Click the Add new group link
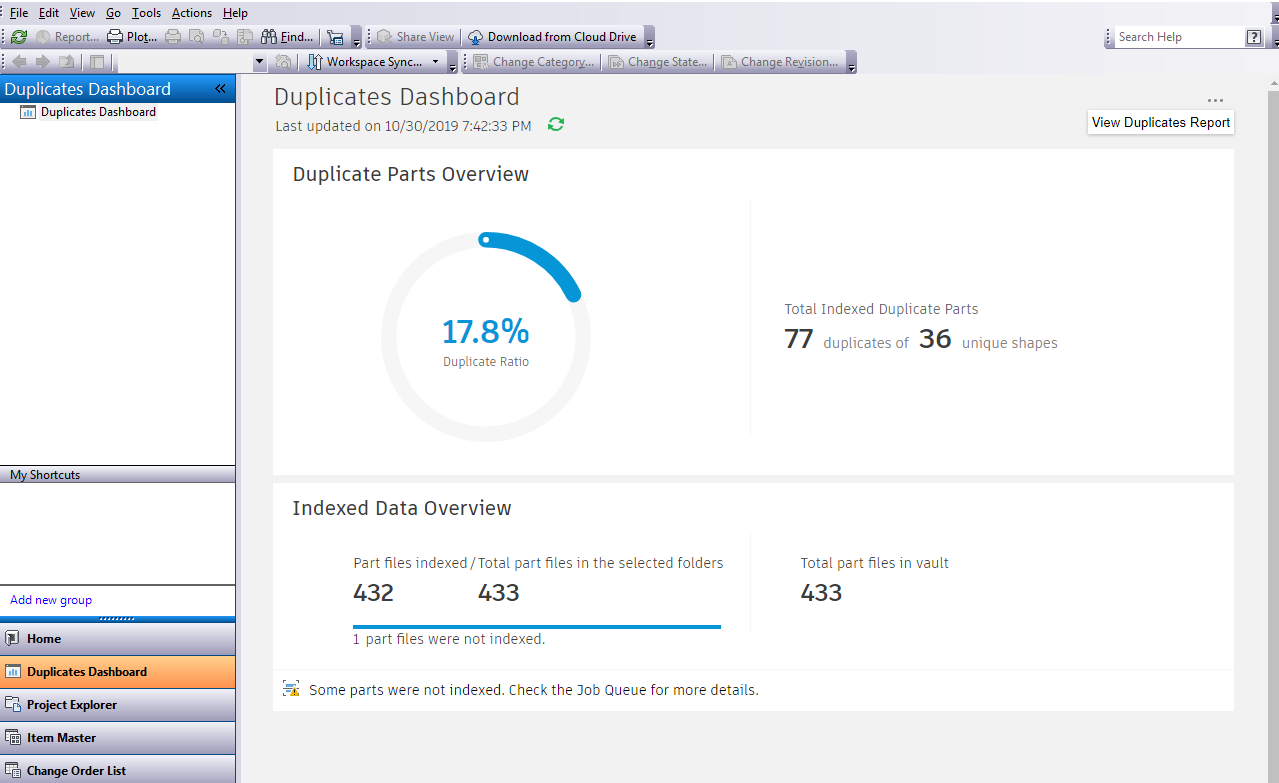Screen dimensions: 1279x783 coord(51,600)
